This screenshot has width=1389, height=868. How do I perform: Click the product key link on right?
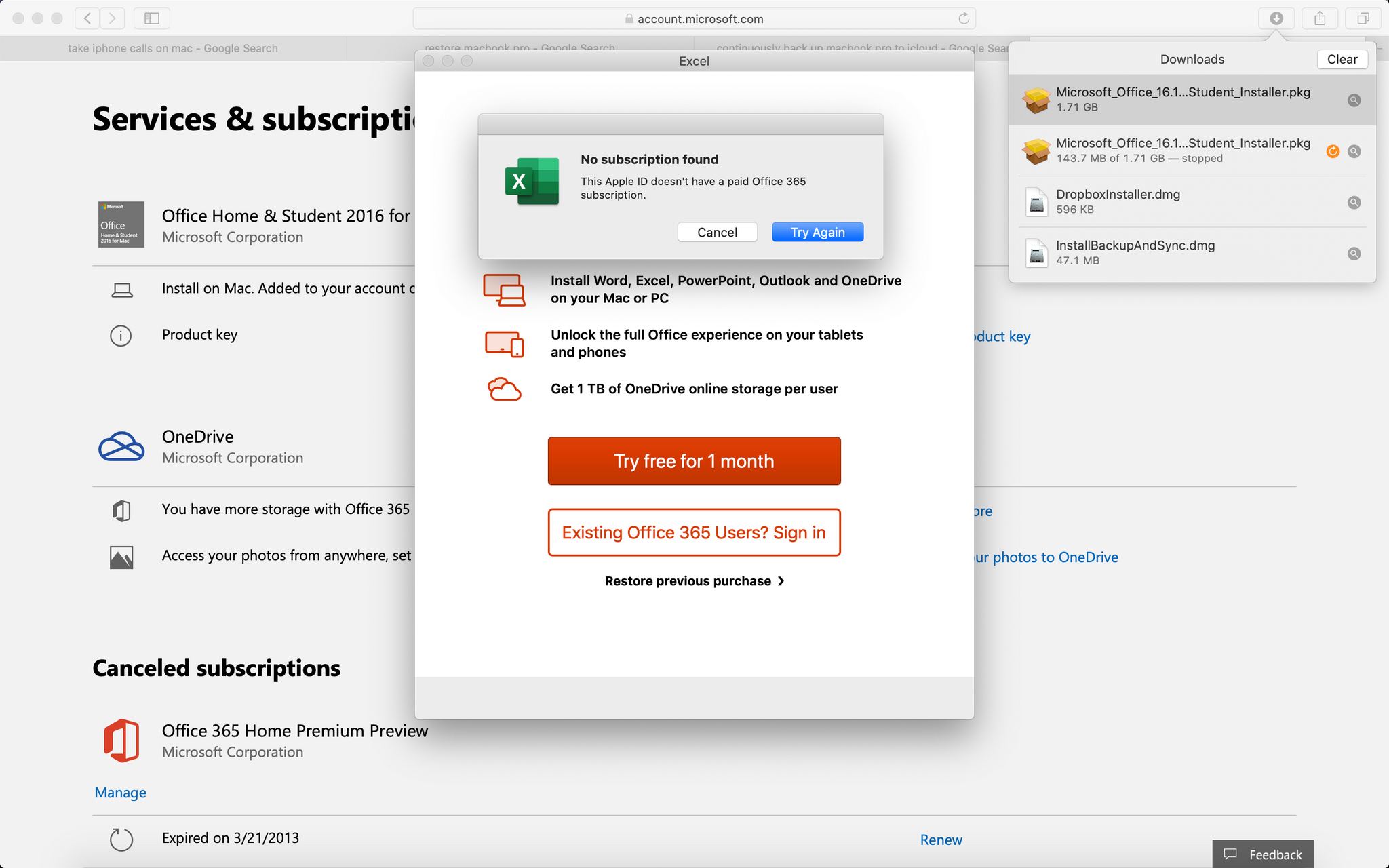[x=1002, y=336]
